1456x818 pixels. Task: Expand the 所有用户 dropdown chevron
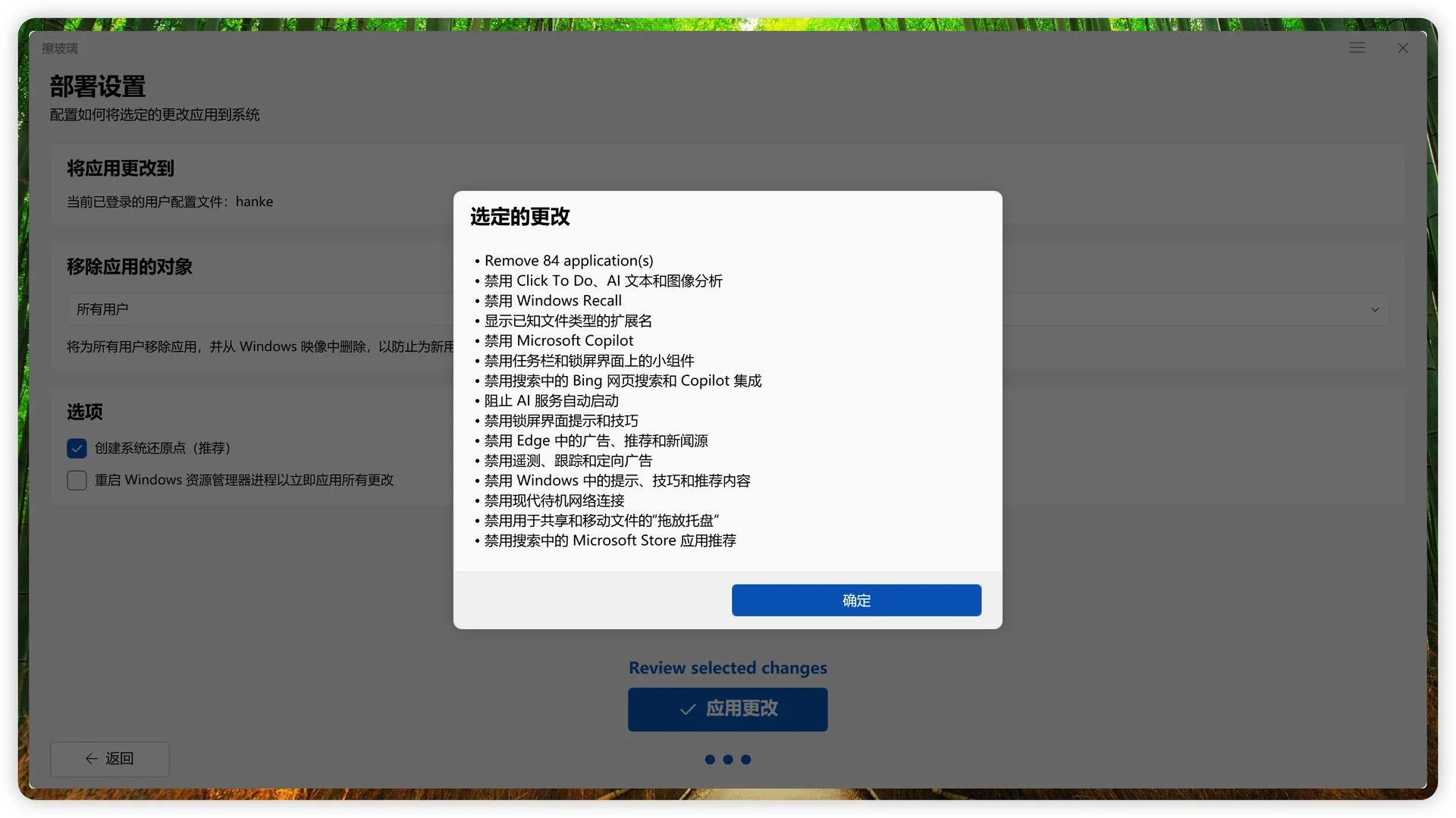tap(1375, 309)
